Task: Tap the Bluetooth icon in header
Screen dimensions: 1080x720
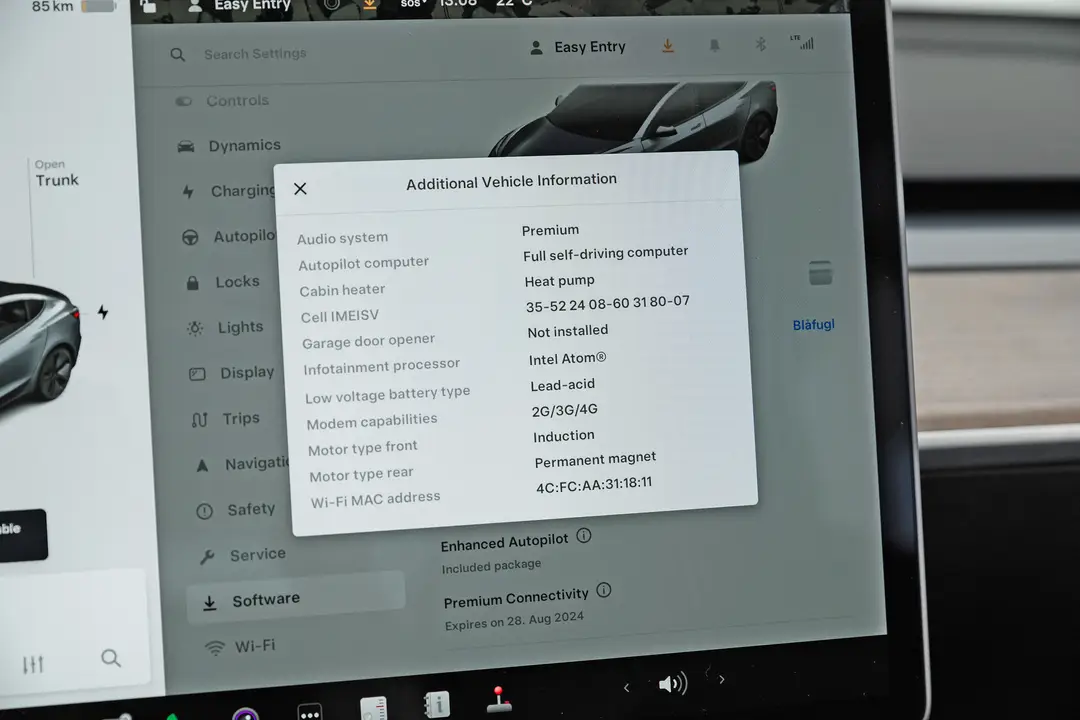Action: (x=760, y=45)
